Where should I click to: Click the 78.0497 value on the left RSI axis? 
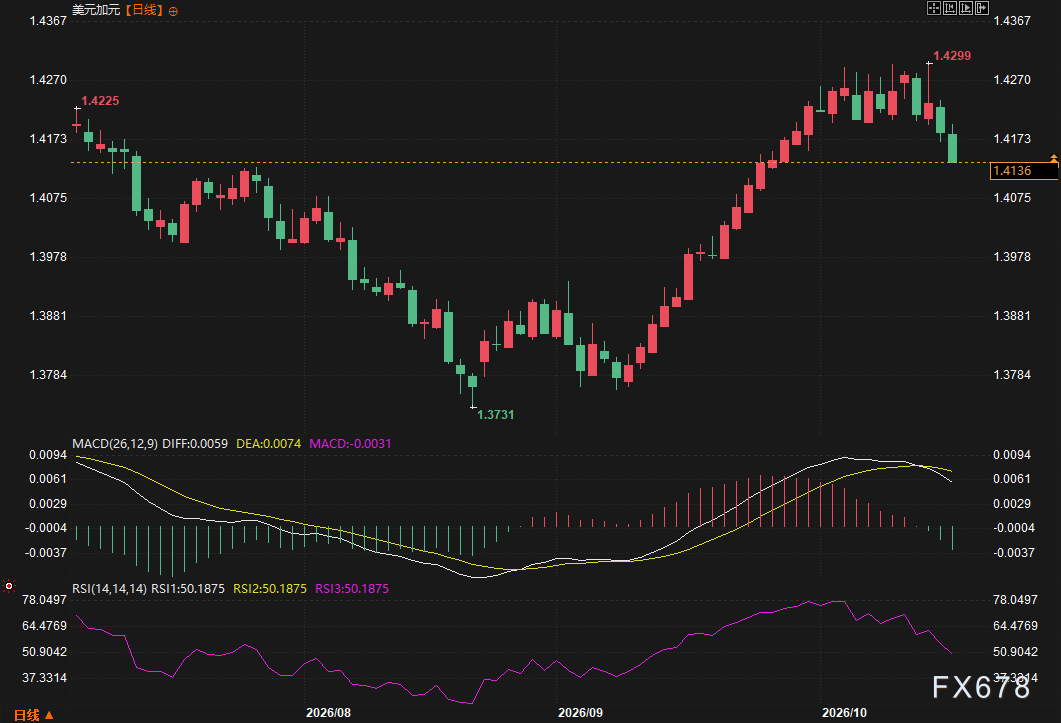pyautogui.click(x=45, y=599)
